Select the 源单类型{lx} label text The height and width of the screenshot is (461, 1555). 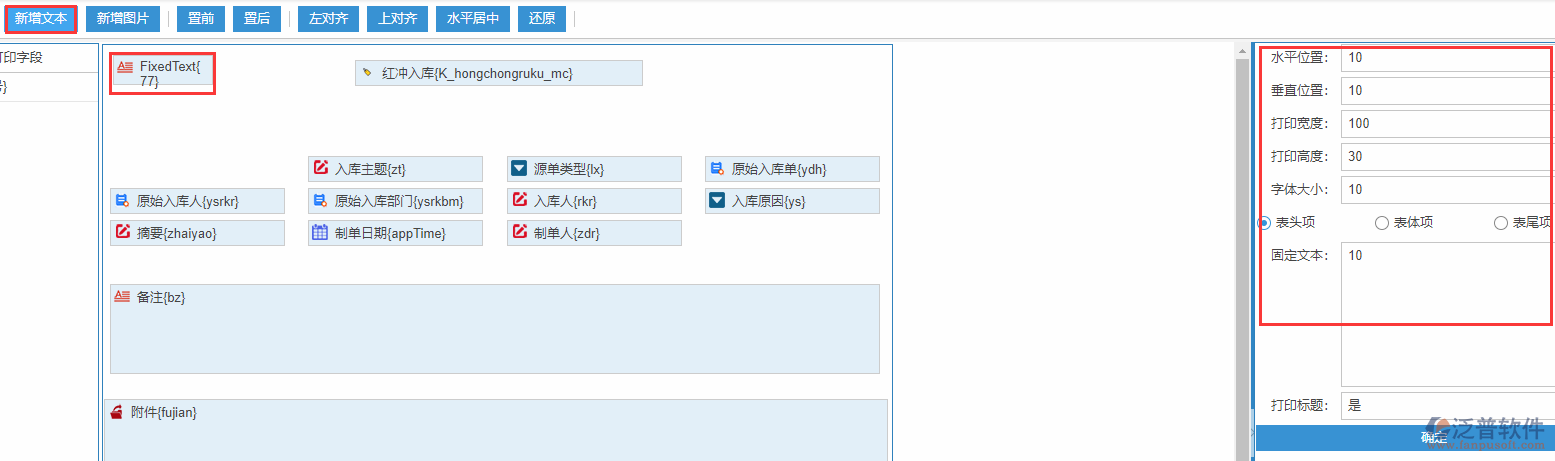pos(569,169)
